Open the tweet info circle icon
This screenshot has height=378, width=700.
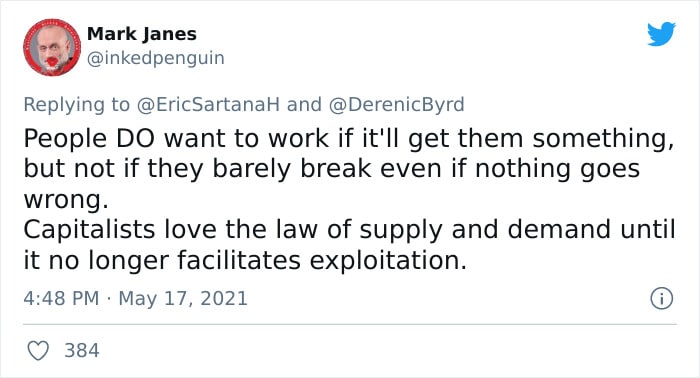tap(661, 299)
